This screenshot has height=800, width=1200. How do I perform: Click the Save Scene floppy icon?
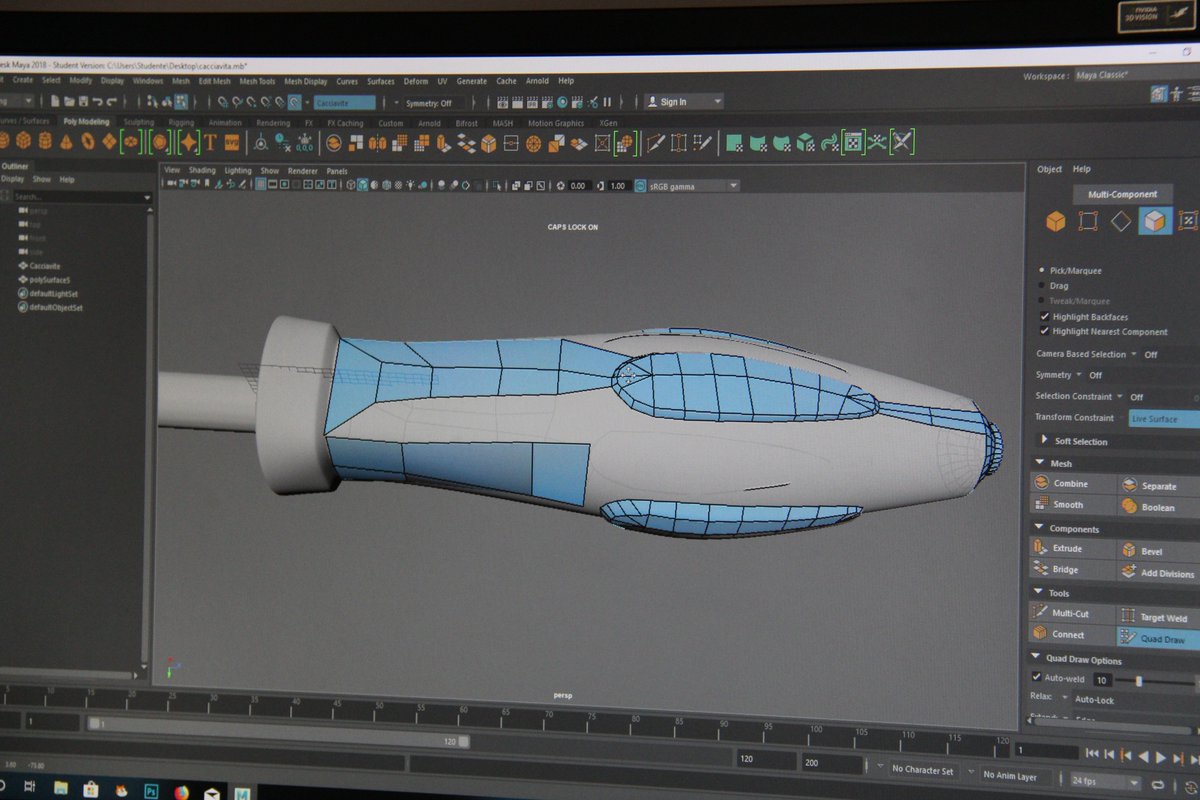(x=83, y=101)
